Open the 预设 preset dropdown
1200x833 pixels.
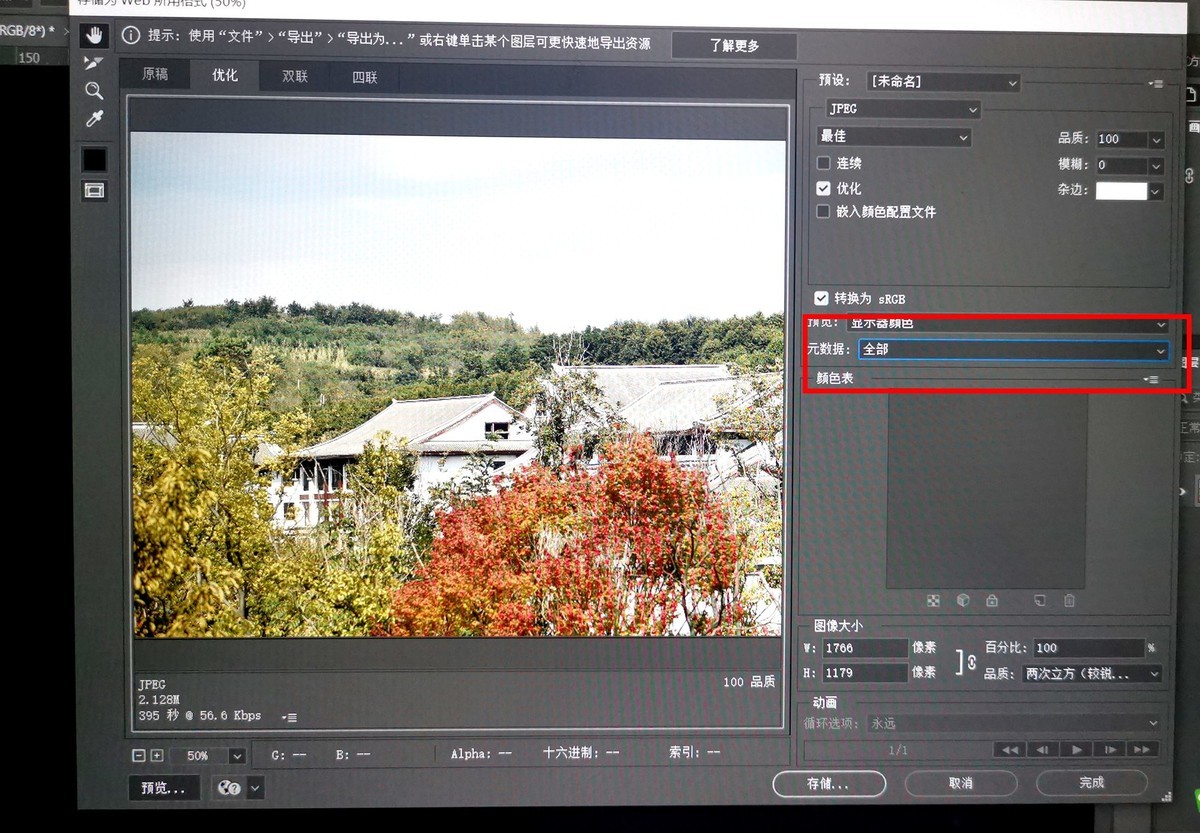942,82
